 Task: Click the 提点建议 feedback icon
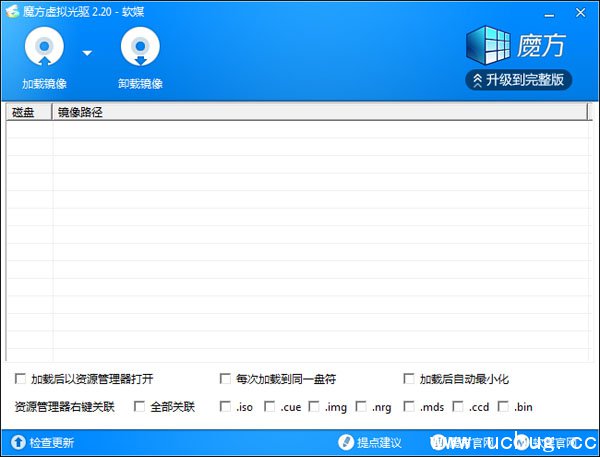[346, 442]
